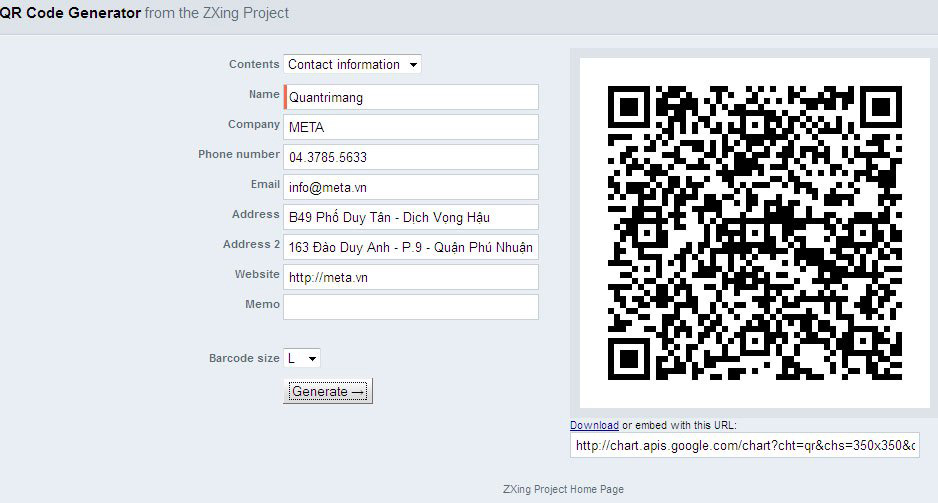Click the Email field with info@meta.vn
938x503 pixels.
(x=411, y=187)
